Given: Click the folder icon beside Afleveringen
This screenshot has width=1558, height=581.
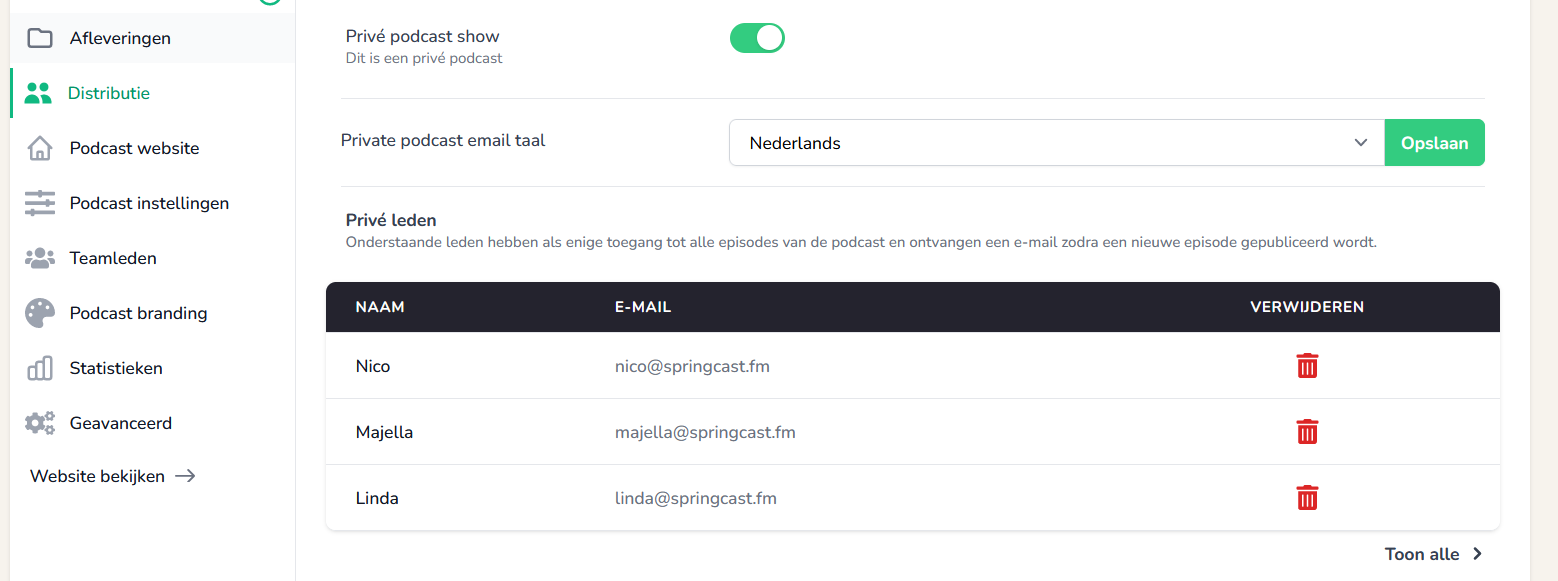Looking at the screenshot, I should click(40, 38).
